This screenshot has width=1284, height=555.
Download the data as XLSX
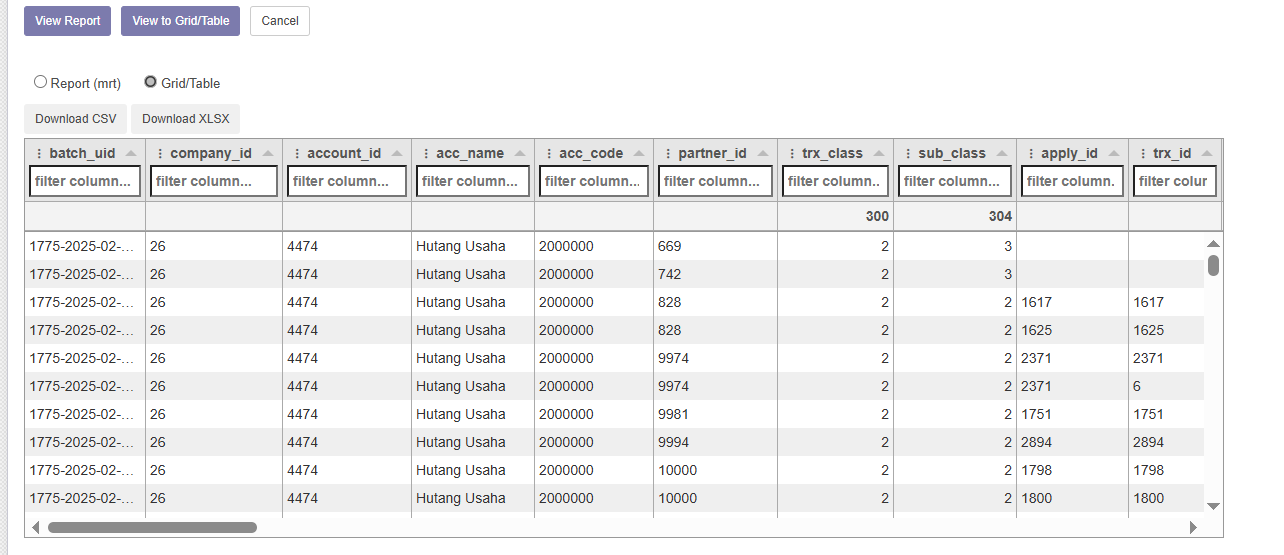(x=185, y=119)
